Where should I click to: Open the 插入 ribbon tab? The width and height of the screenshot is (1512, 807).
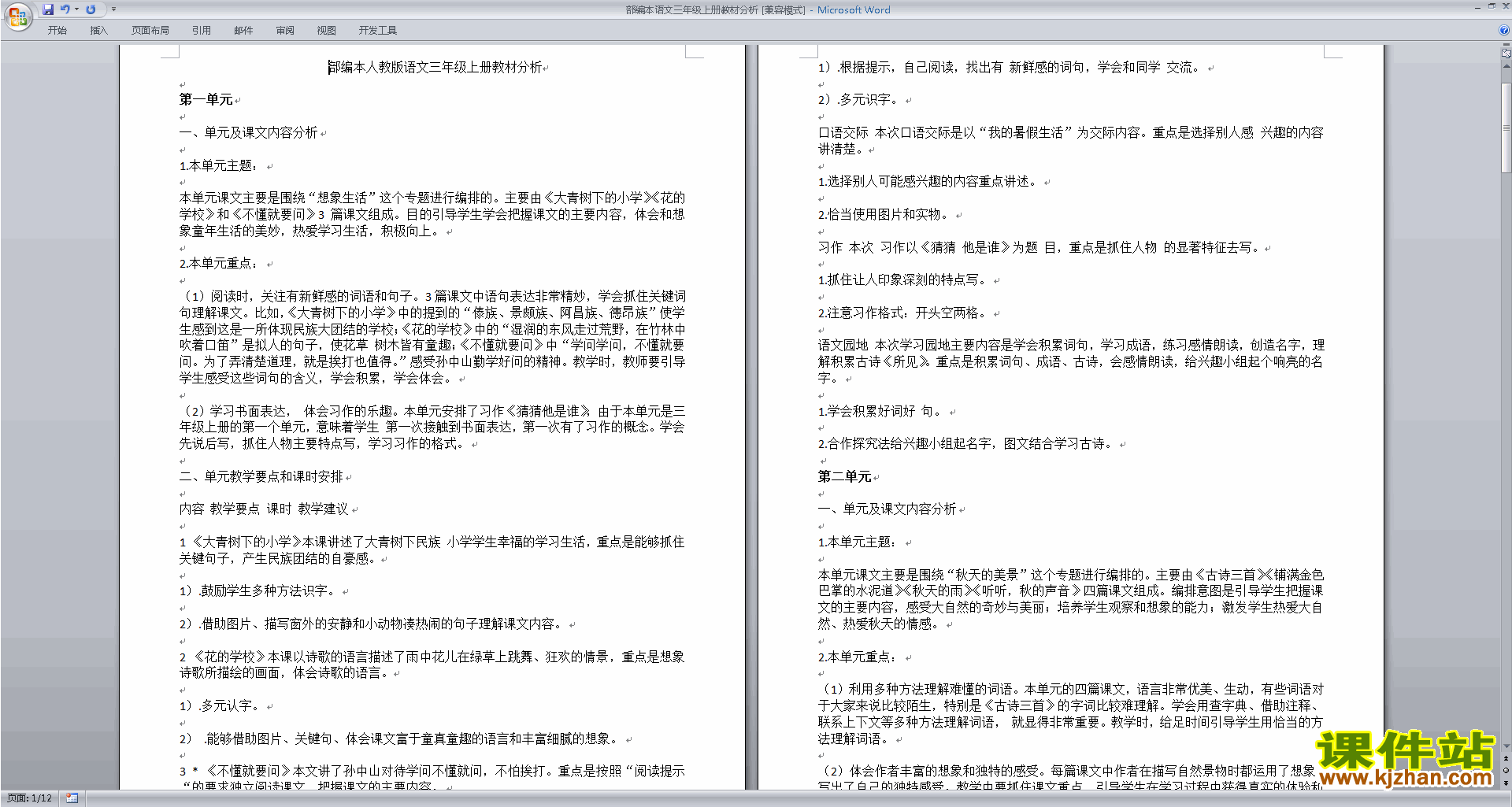[98, 31]
